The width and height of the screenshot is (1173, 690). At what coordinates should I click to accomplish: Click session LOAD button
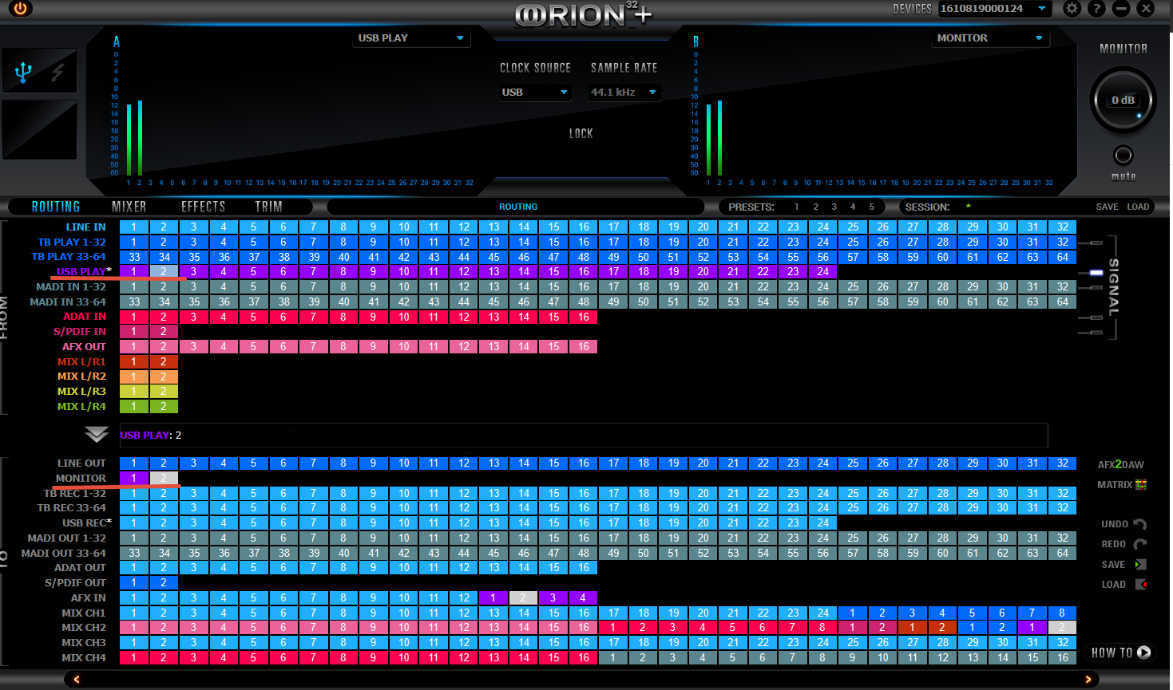[x=1138, y=207]
